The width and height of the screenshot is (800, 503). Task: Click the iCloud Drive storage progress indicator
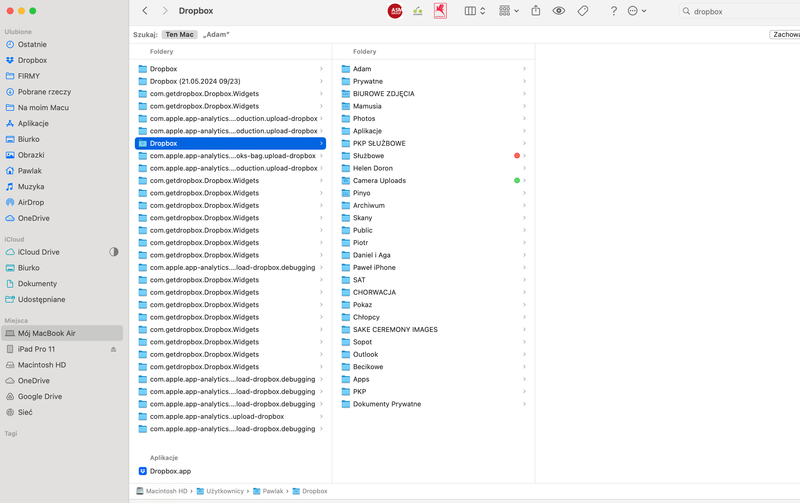click(113, 252)
